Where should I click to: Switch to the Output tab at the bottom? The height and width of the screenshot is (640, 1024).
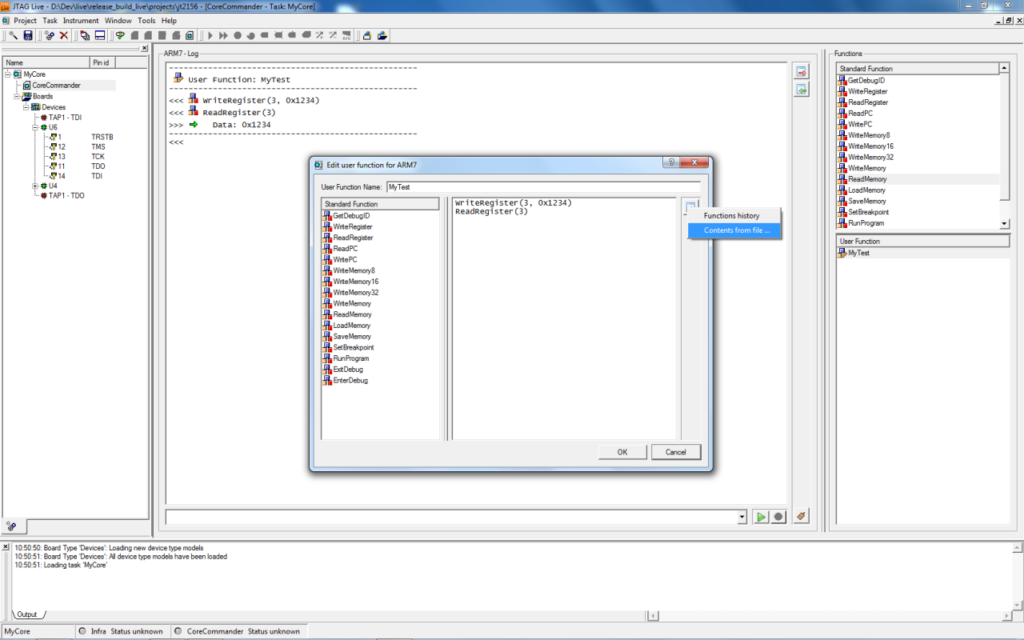27,614
